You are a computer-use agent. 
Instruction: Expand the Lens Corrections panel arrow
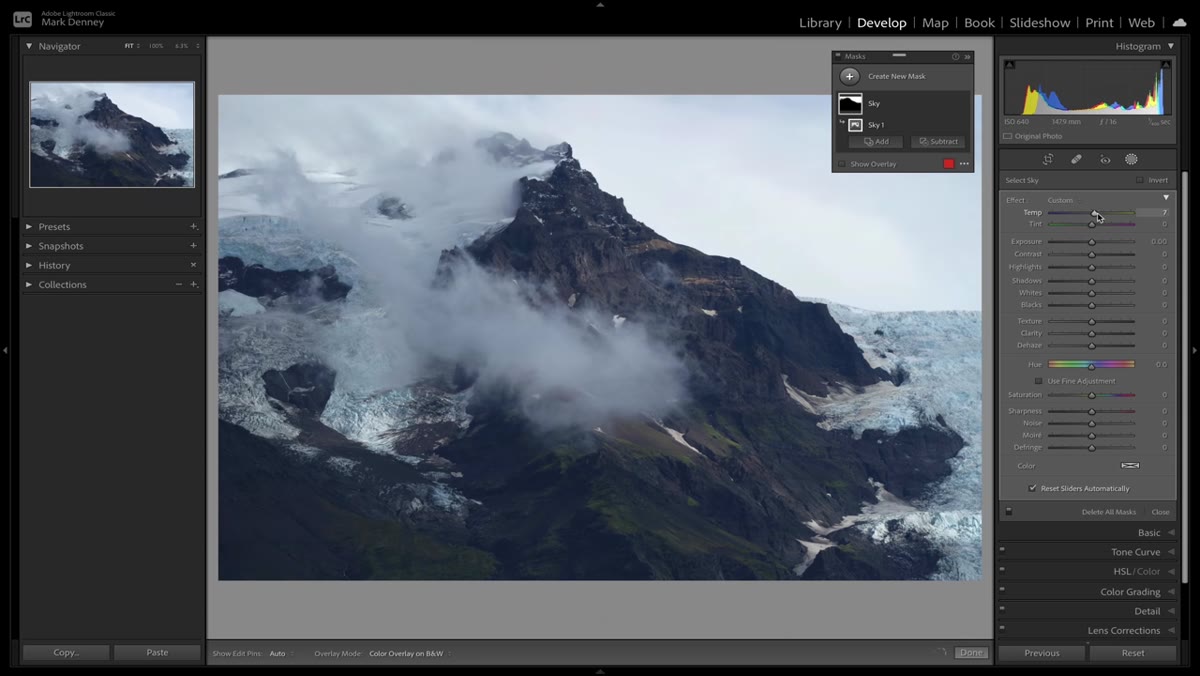pos(1171,630)
